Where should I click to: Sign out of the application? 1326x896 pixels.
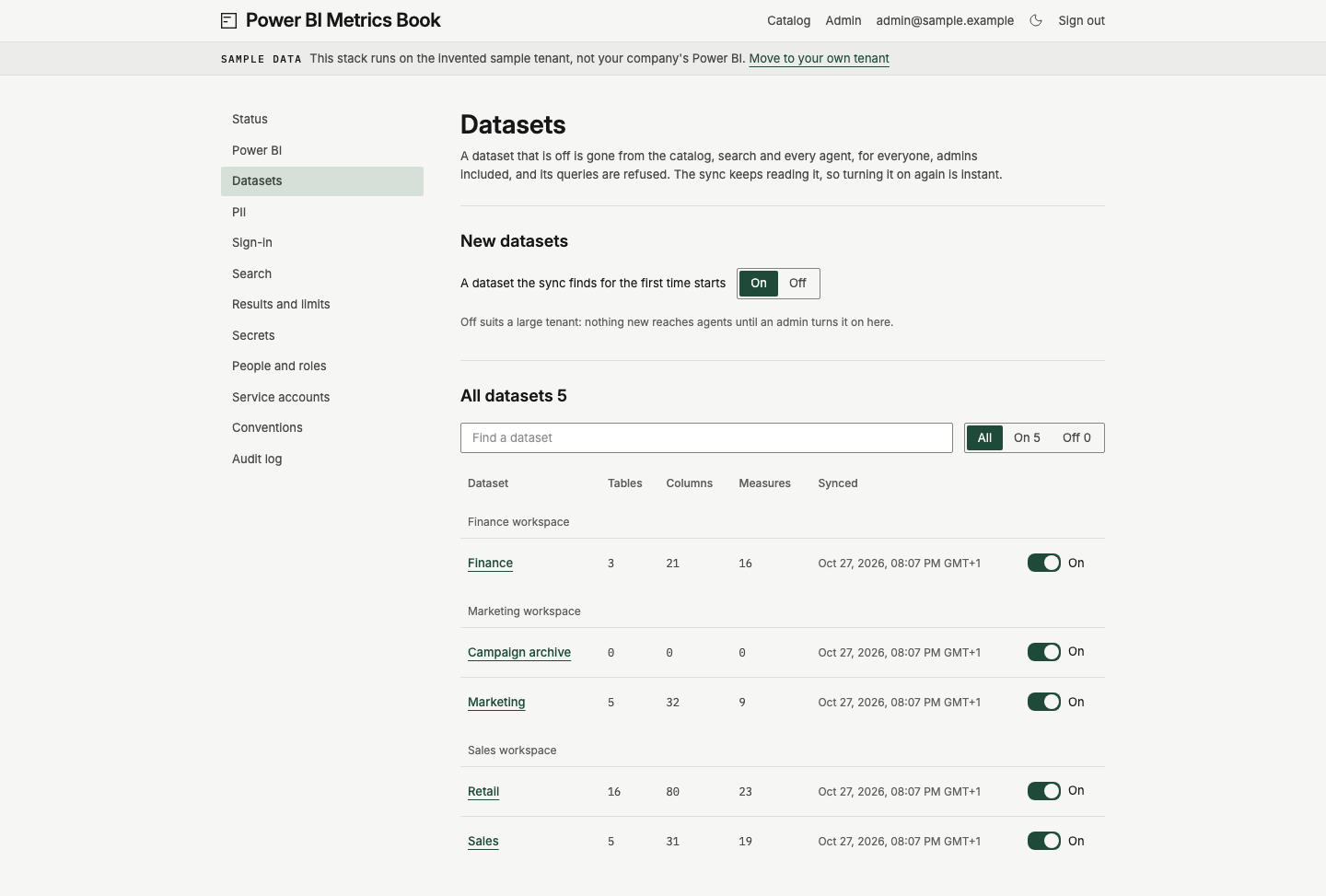[x=1081, y=21]
